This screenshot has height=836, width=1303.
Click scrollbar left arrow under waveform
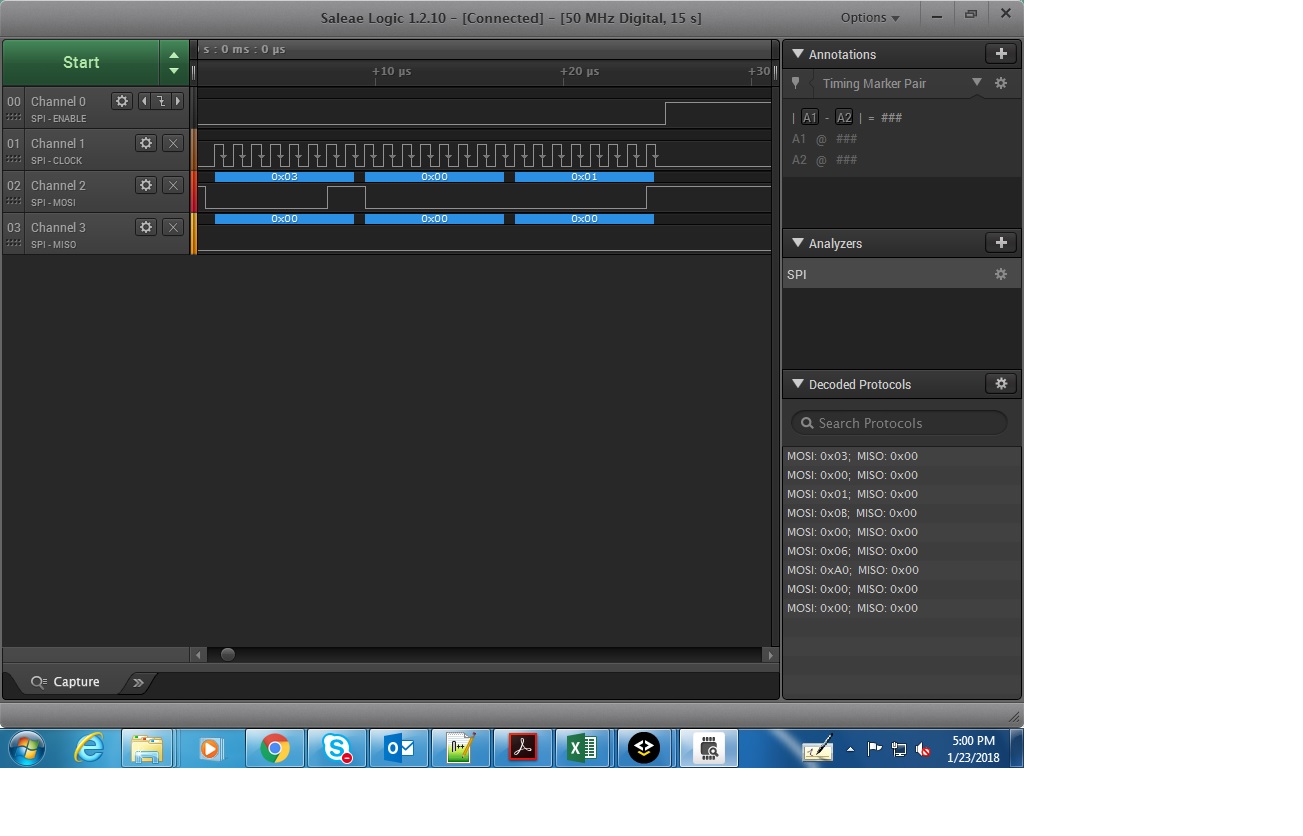[x=199, y=655]
